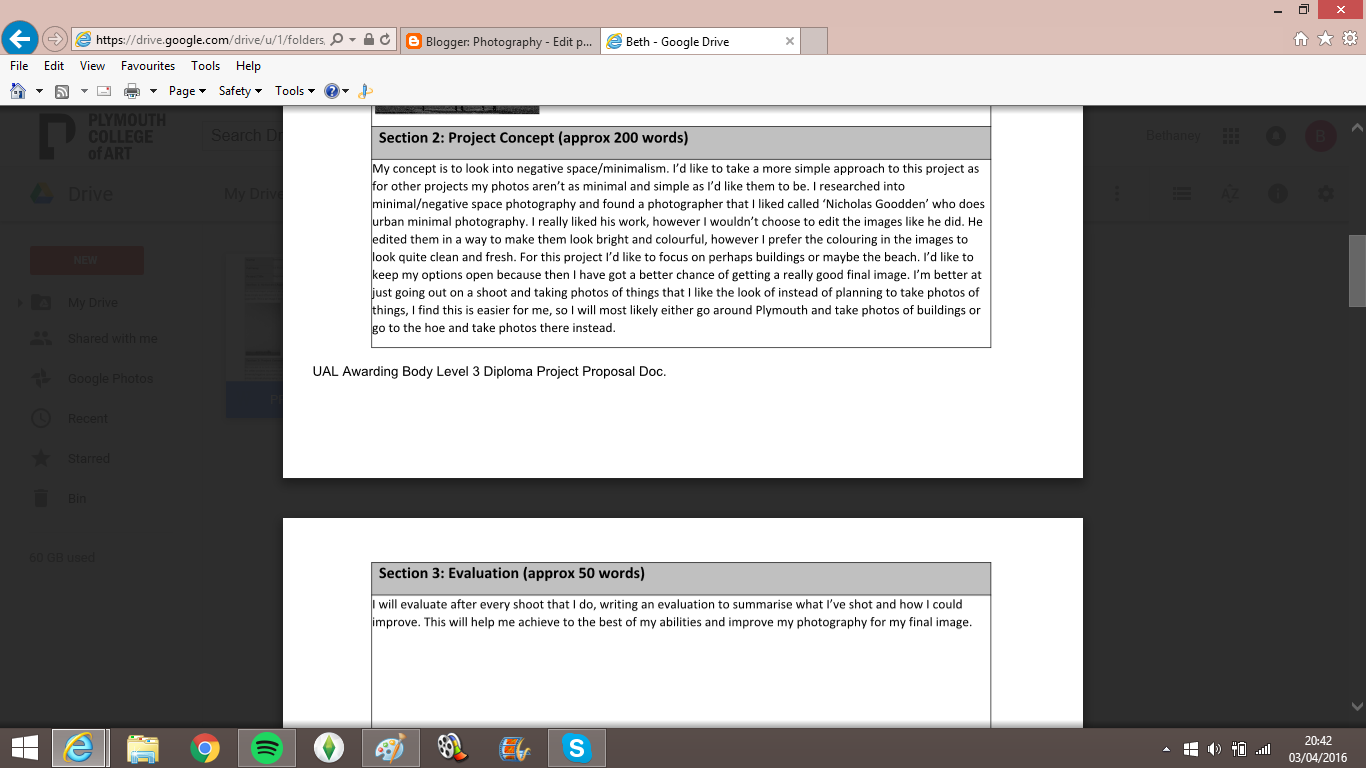Open the File menu
Screen dimensions: 1366x768
point(19,66)
